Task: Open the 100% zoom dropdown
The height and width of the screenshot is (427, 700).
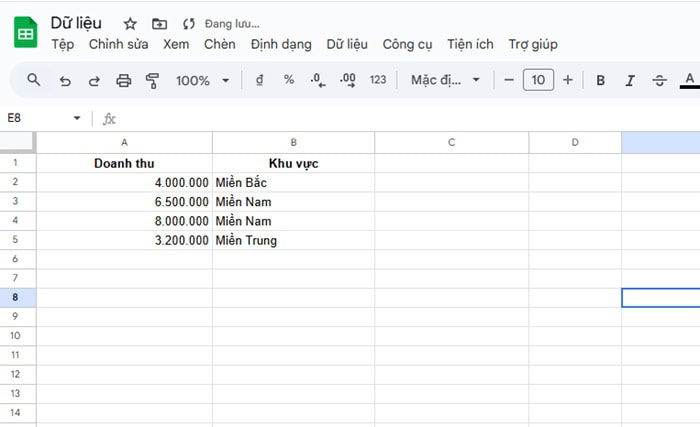Action: 203,80
